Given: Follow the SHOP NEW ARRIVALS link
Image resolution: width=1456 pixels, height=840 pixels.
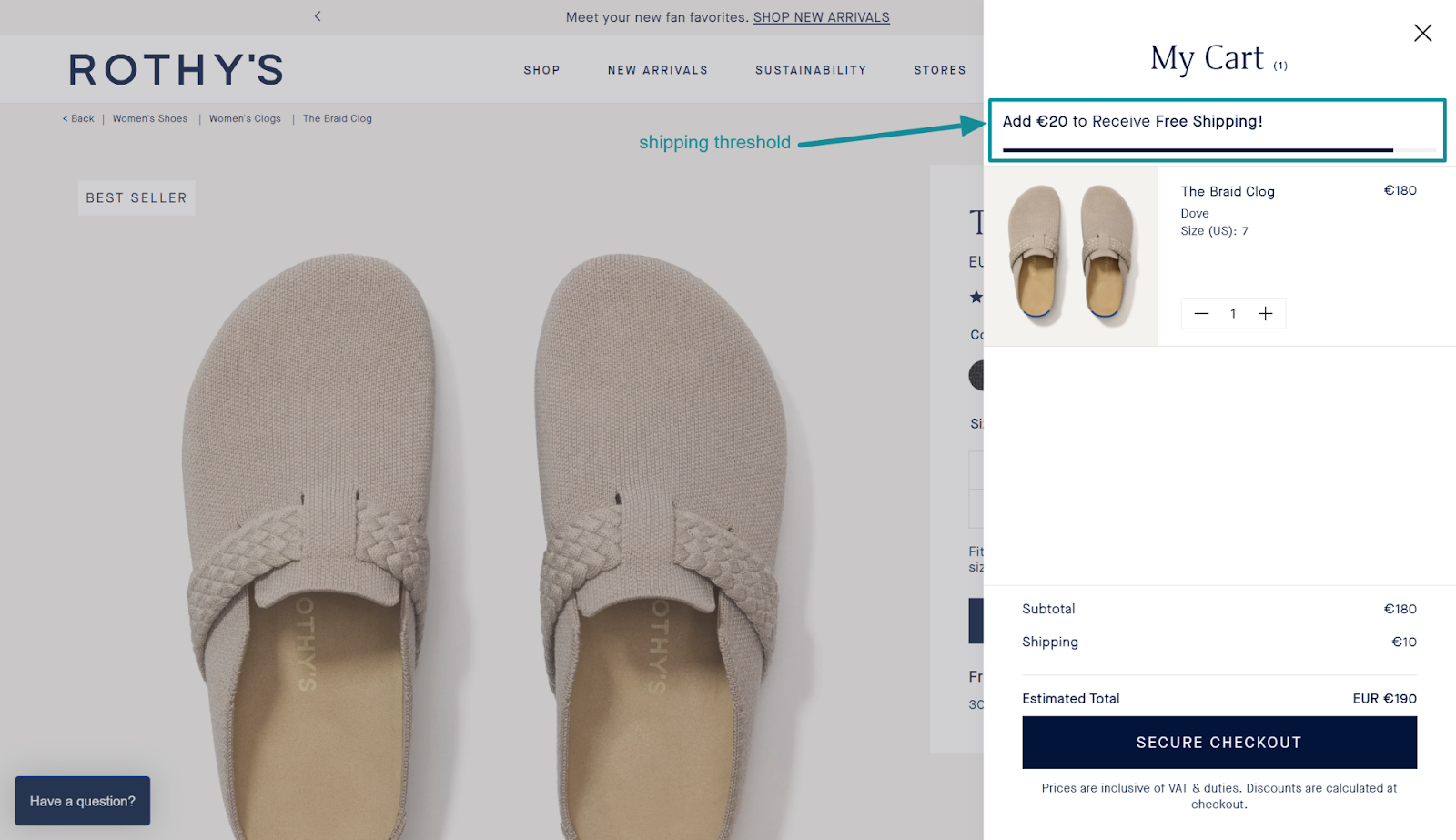Looking at the screenshot, I should pos(822,17).
